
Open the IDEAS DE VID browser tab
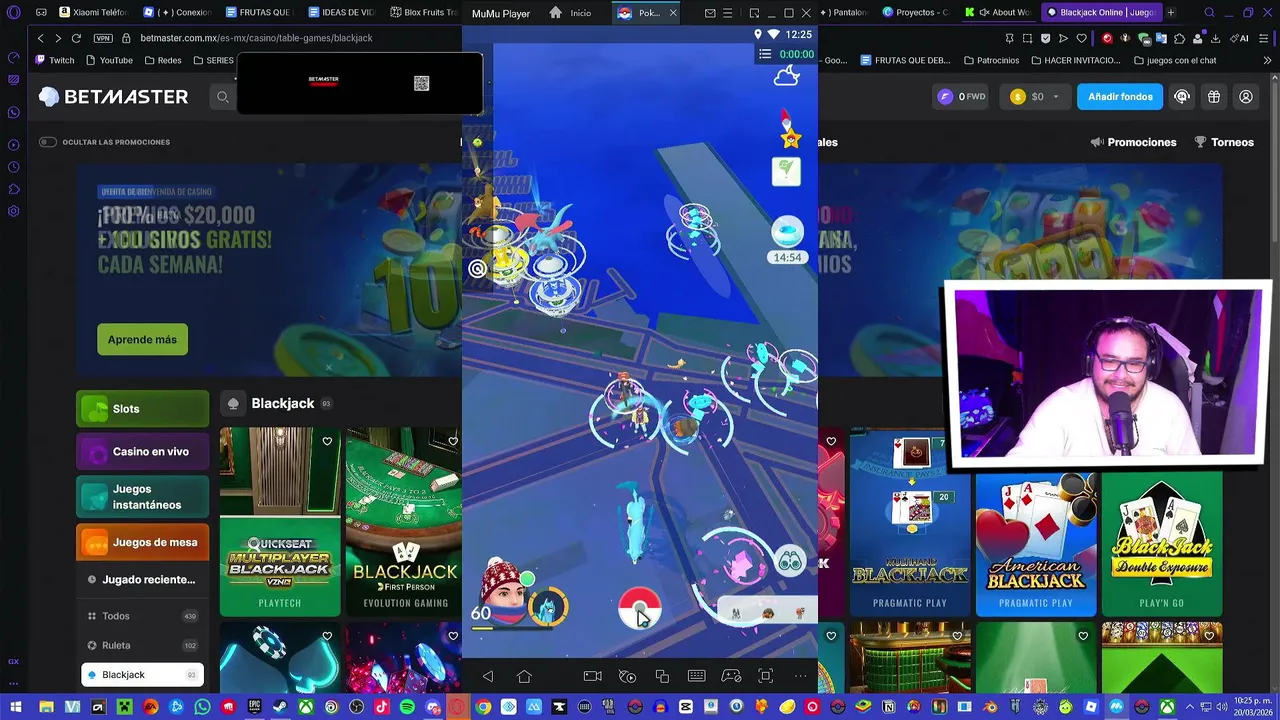pyautogui.click(x=342, y=13)
